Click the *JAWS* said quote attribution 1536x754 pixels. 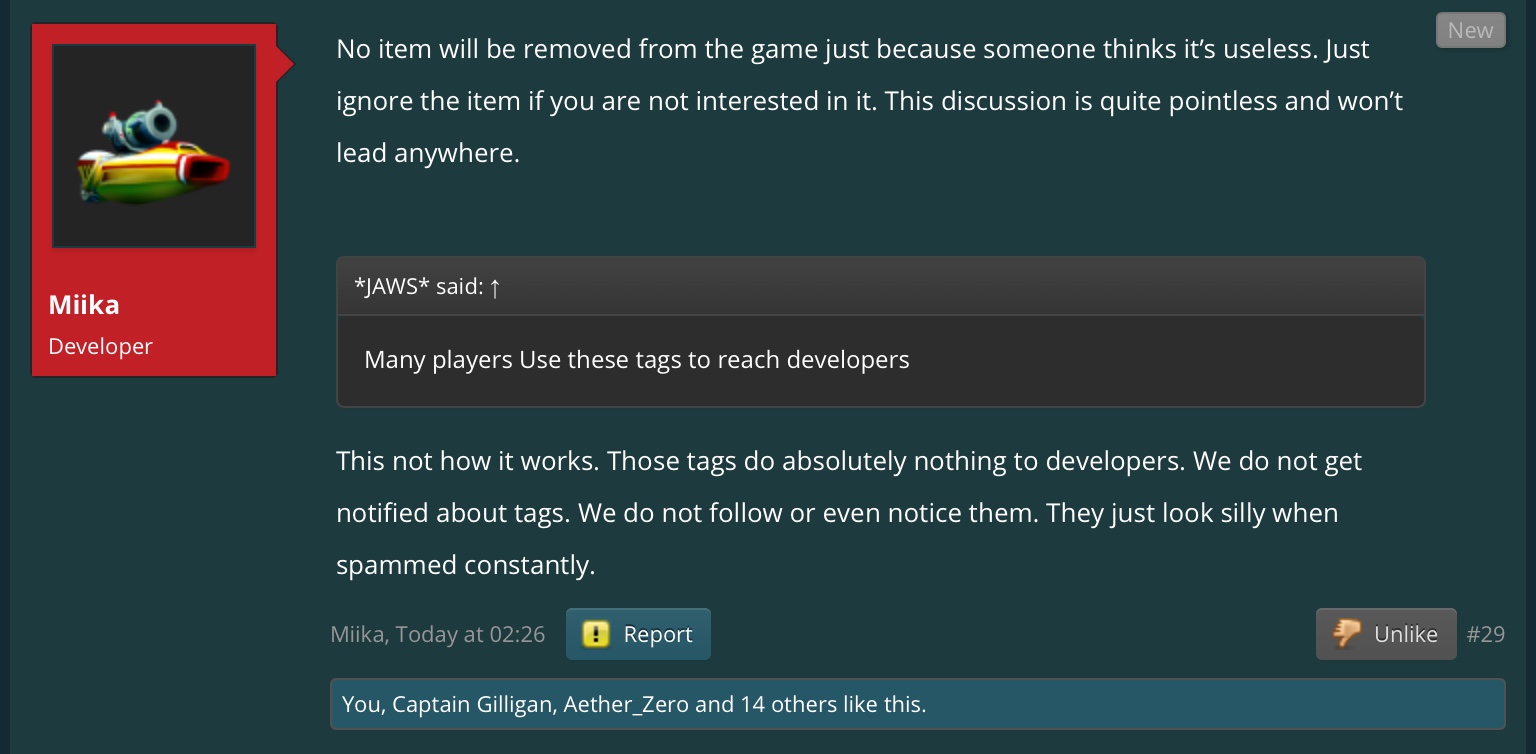[419, 288]
